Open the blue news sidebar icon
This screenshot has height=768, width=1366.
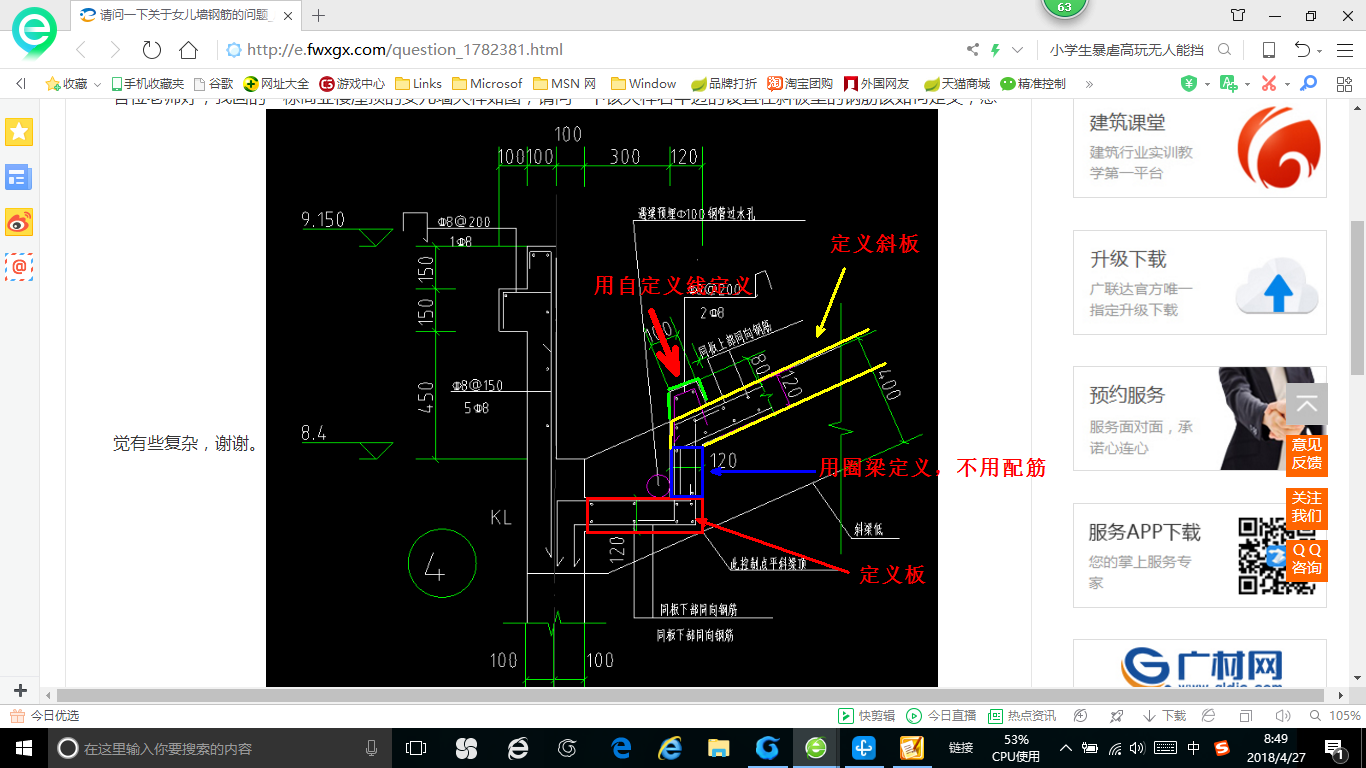click(19, 177)
